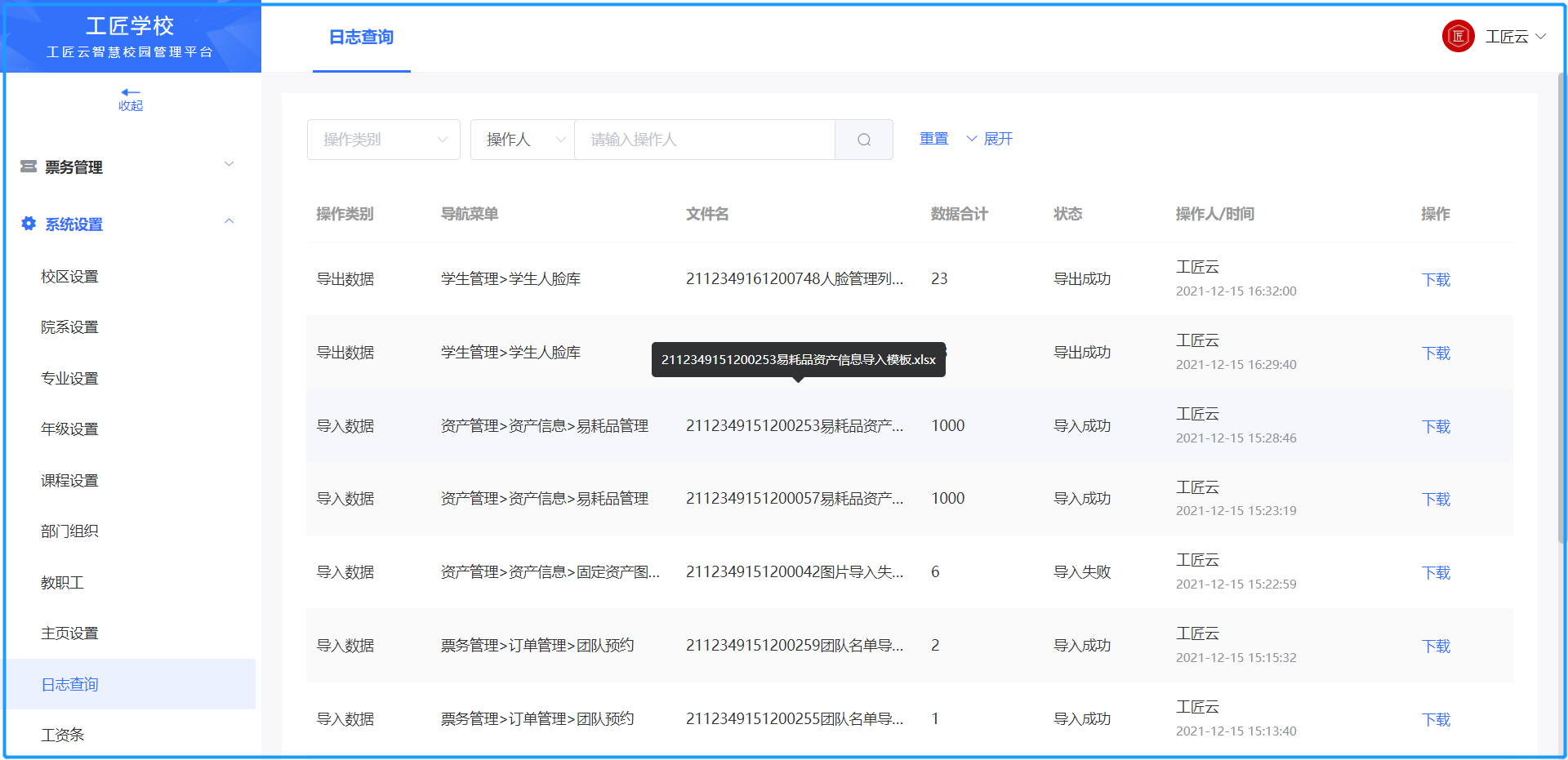Click the magnifier icon to run the search
1568x760 pixels.
(863, 139)
